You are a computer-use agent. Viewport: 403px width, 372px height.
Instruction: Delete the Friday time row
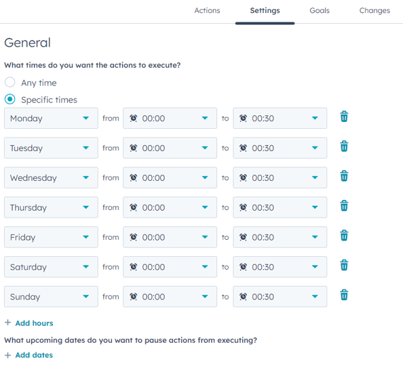[344, 236]
